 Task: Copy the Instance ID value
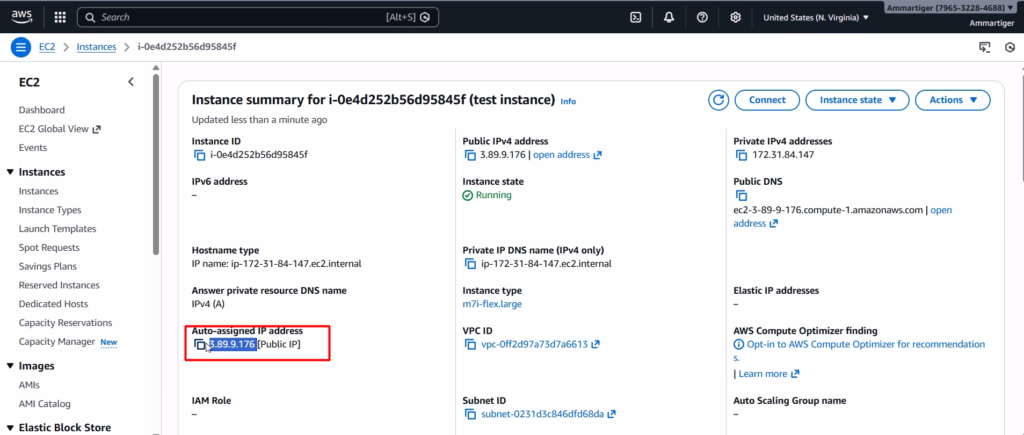pyautogui.click(x=198, y=155)
